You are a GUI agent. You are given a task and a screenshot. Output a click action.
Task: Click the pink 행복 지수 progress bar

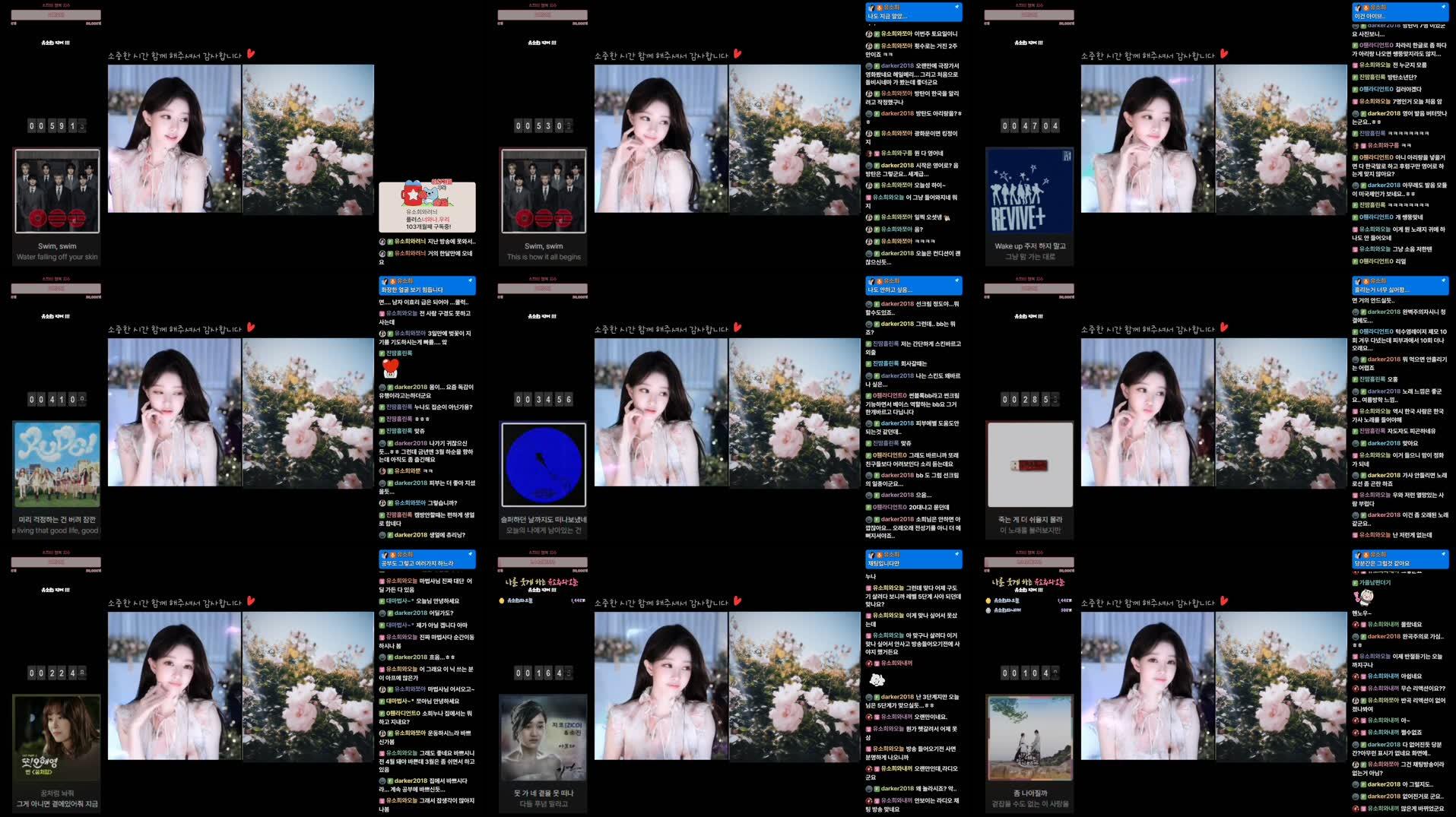tap(57, 14)
